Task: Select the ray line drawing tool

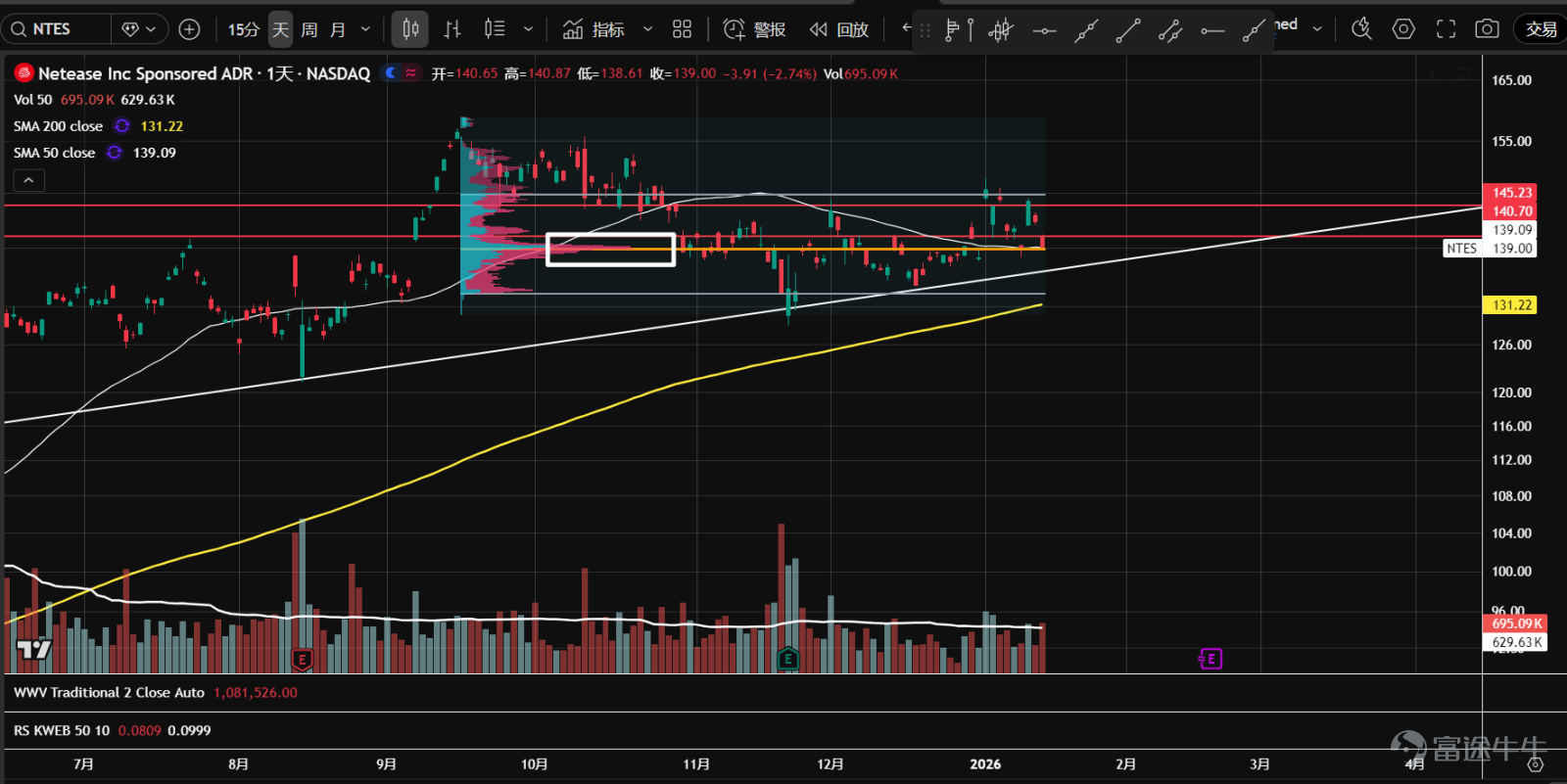Action: pos(1254,31)
